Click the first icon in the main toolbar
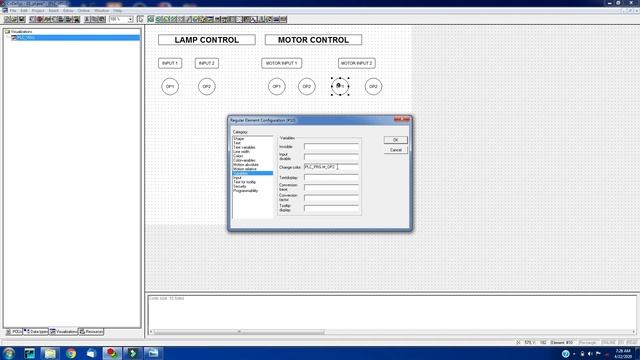 coord(7,20)
